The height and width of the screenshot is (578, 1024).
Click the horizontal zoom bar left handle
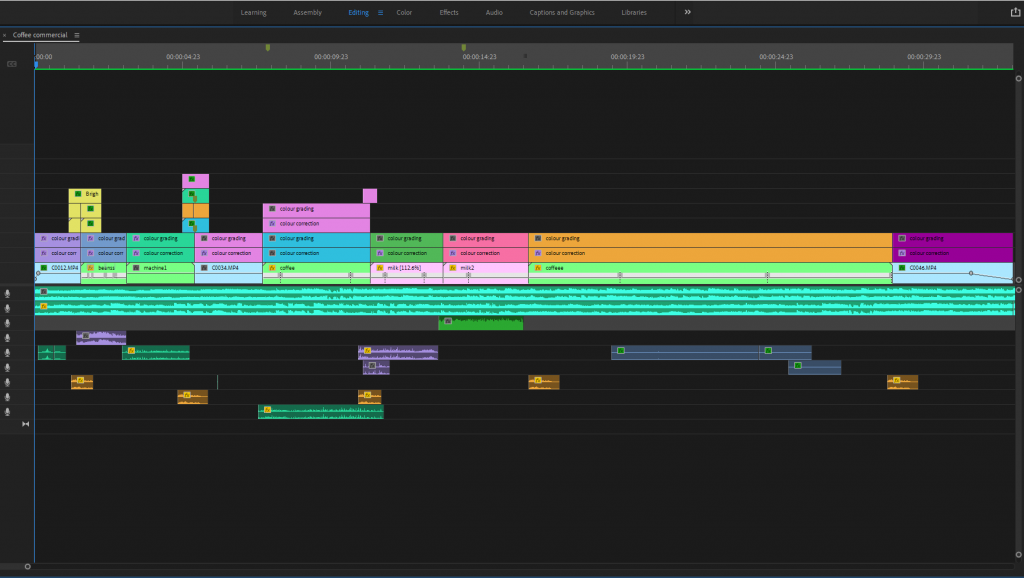(27, 566)
